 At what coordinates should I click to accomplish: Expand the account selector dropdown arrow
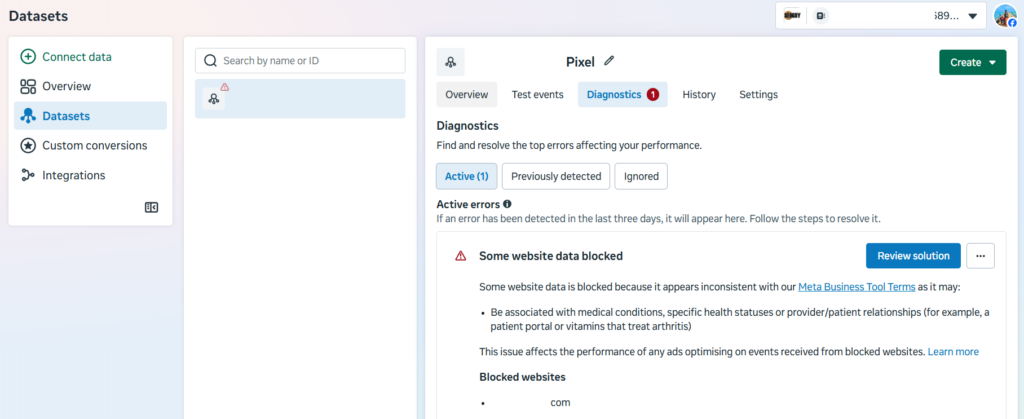972,16
